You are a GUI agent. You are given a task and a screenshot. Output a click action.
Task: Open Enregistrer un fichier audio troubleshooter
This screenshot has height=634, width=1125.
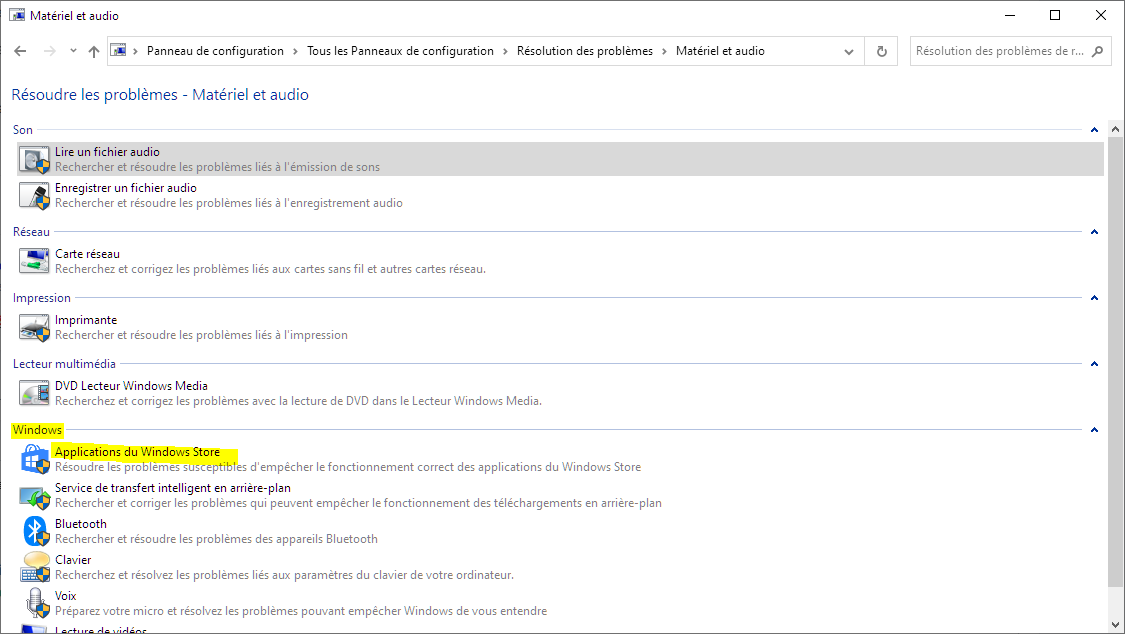pyautogui.click(x=126, y=188)
